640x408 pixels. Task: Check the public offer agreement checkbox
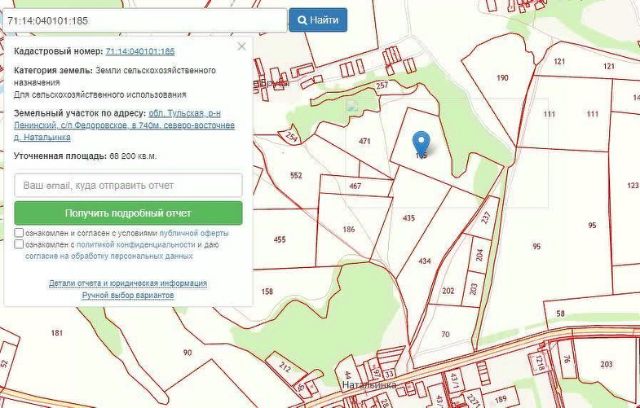(19, 233)
